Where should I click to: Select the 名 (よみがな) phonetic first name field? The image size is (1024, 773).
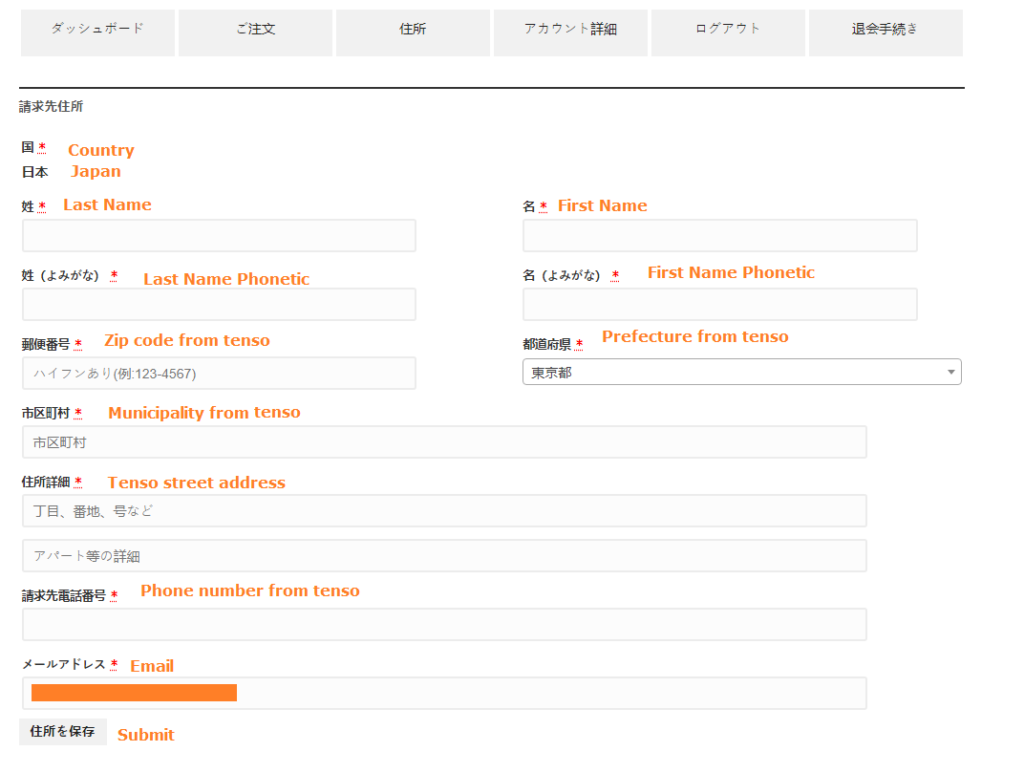719,305
